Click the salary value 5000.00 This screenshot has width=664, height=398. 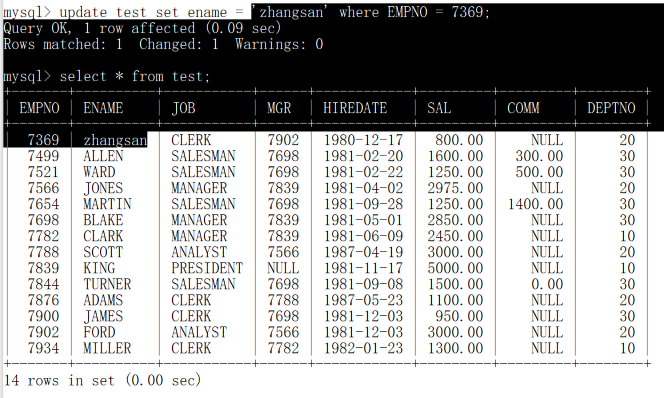tap(455, 268)
